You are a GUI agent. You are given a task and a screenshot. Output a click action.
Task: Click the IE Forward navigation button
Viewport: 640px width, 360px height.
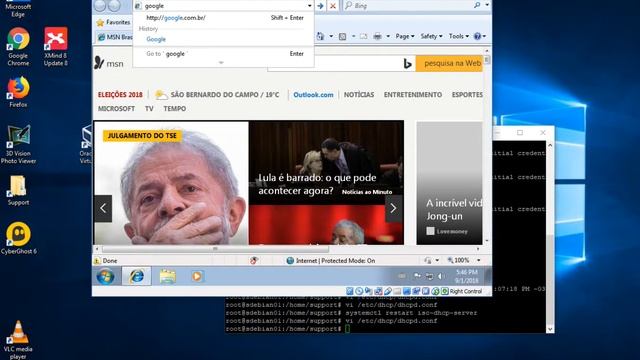coord(114,5)
